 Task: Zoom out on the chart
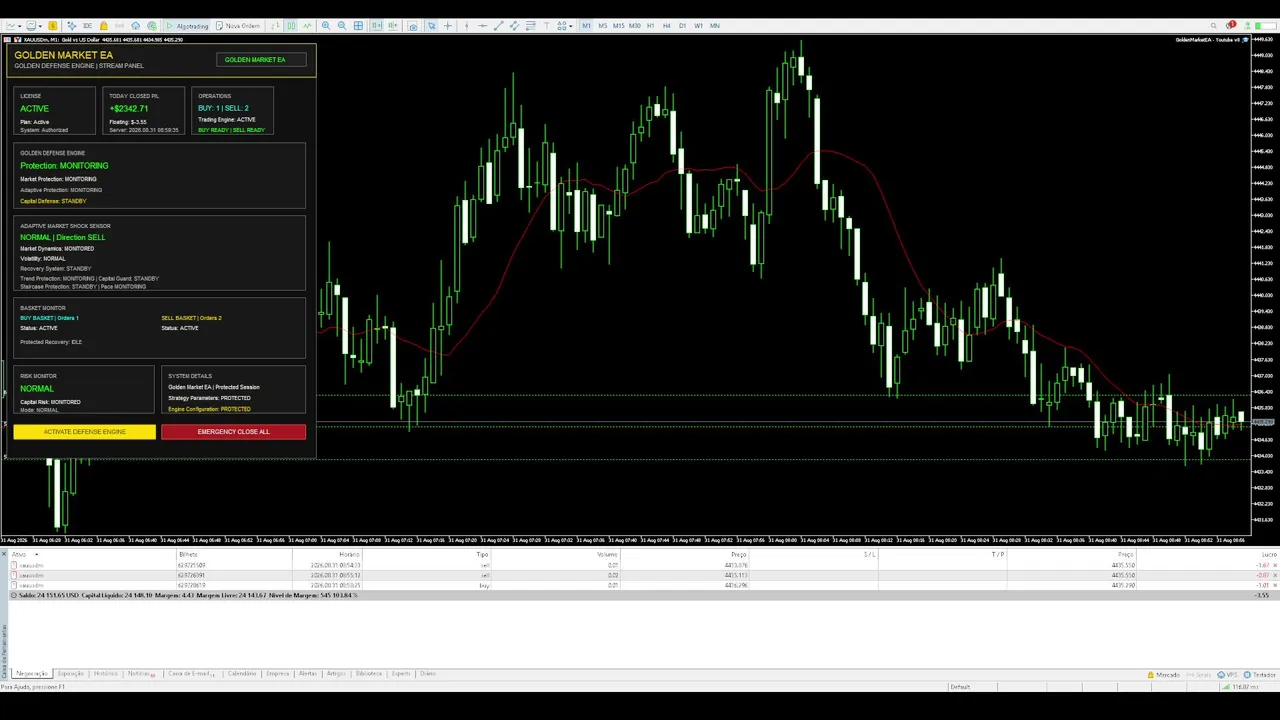(342, 25)
